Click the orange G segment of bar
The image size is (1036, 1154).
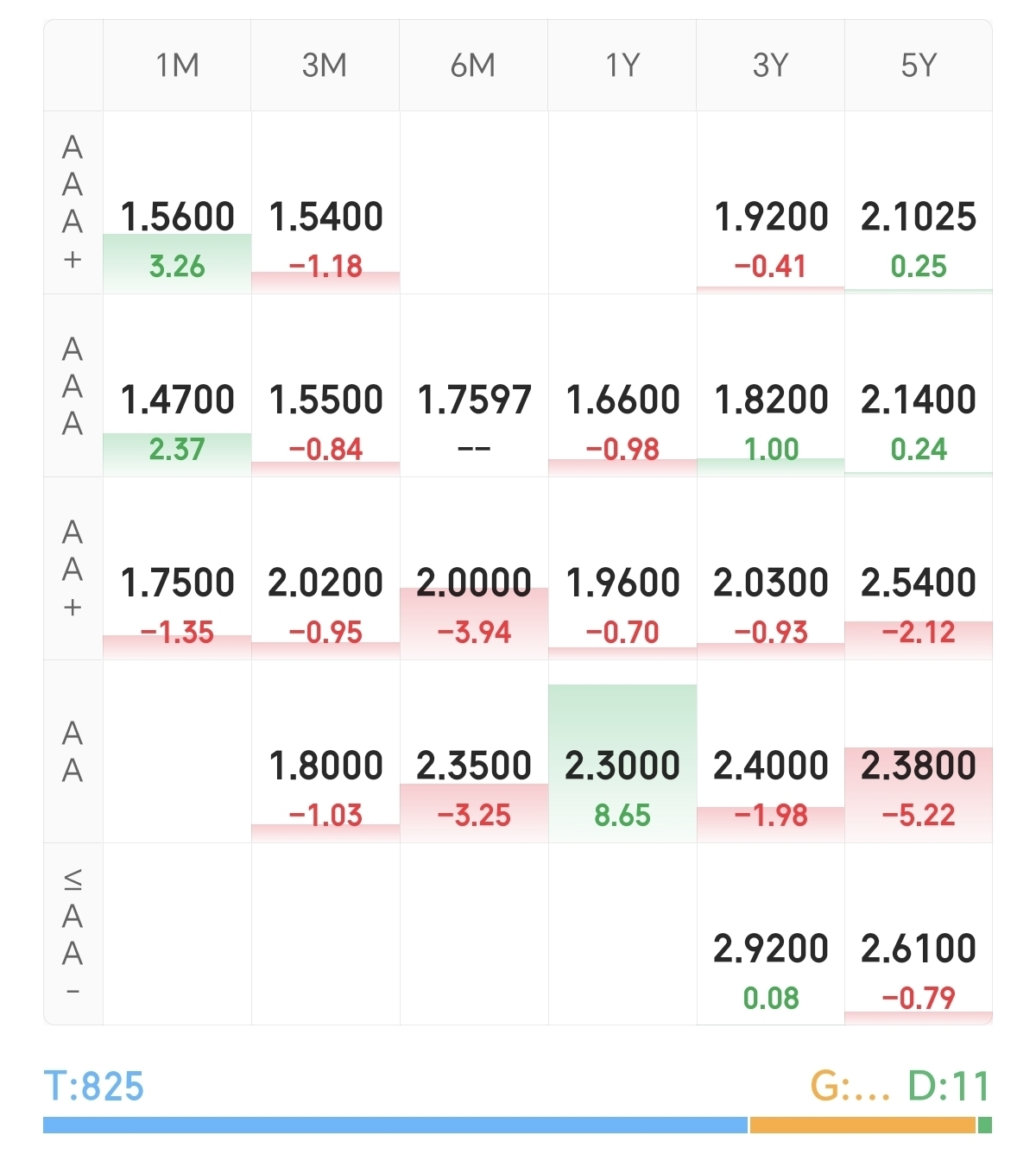tap(862, 1125)
